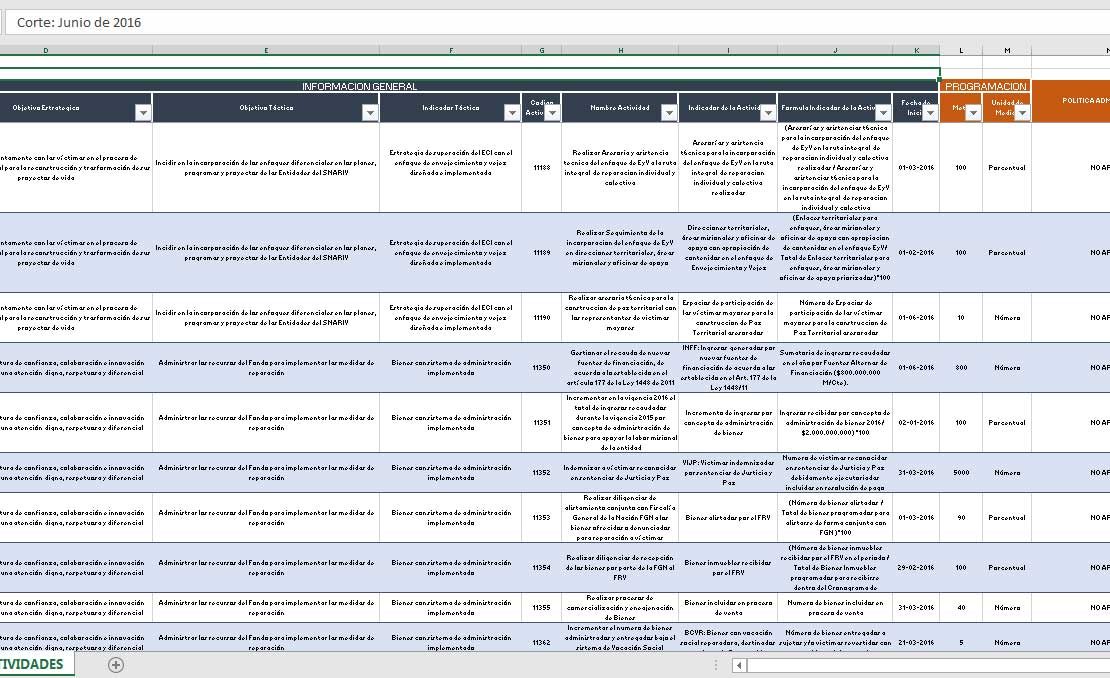Select activity code cell 11353
Screen dimensions: 1110x678
coord(542,518)
